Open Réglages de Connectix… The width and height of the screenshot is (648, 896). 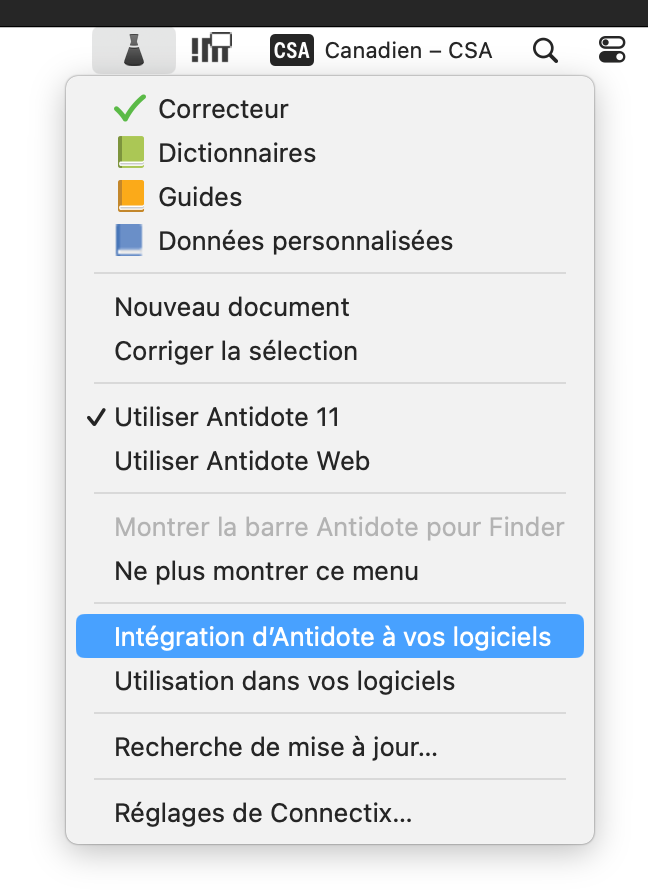coord(263,813)
